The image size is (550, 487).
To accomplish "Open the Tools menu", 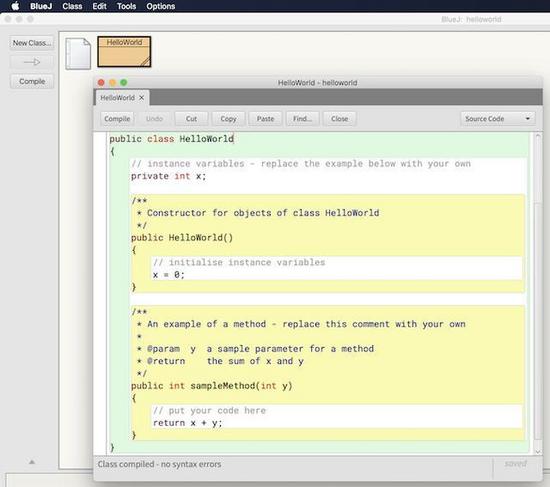I will (126, 6).
